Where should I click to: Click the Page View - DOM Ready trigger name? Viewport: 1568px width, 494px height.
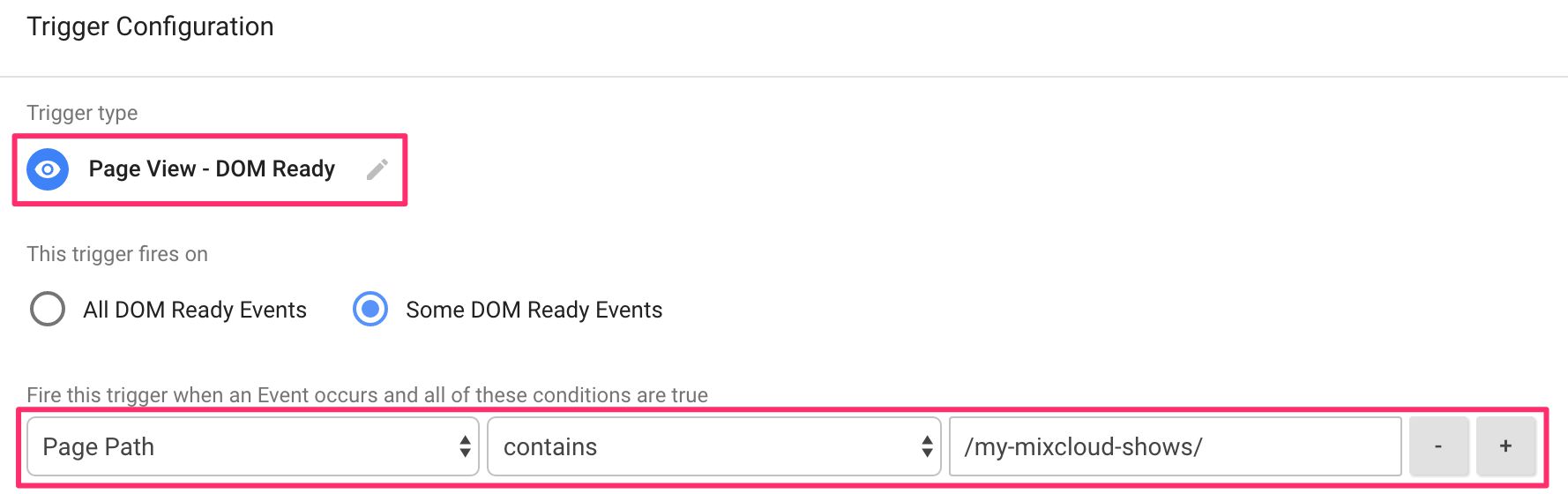point(212,168)
